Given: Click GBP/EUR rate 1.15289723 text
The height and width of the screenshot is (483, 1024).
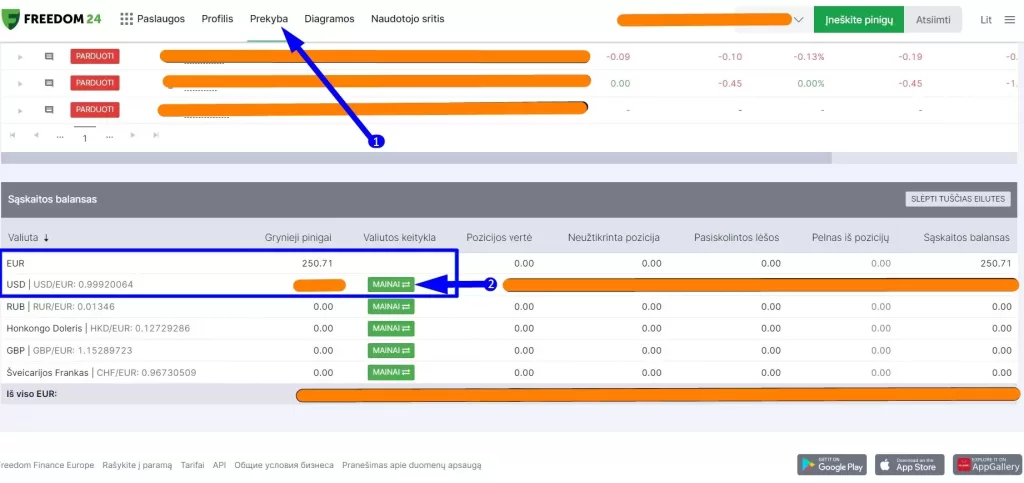Looking at the screenshot, I should (82, 351).
